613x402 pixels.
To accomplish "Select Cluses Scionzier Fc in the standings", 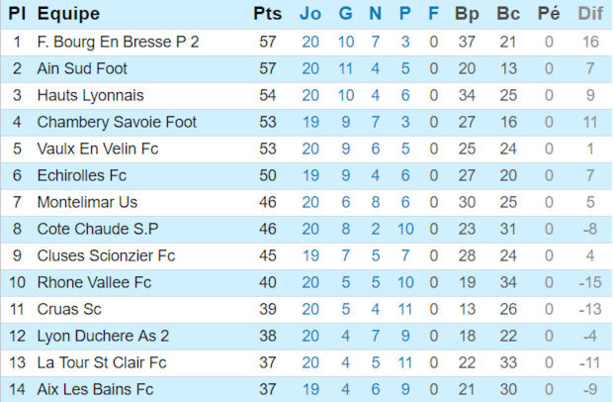I will tap(106, 256).
